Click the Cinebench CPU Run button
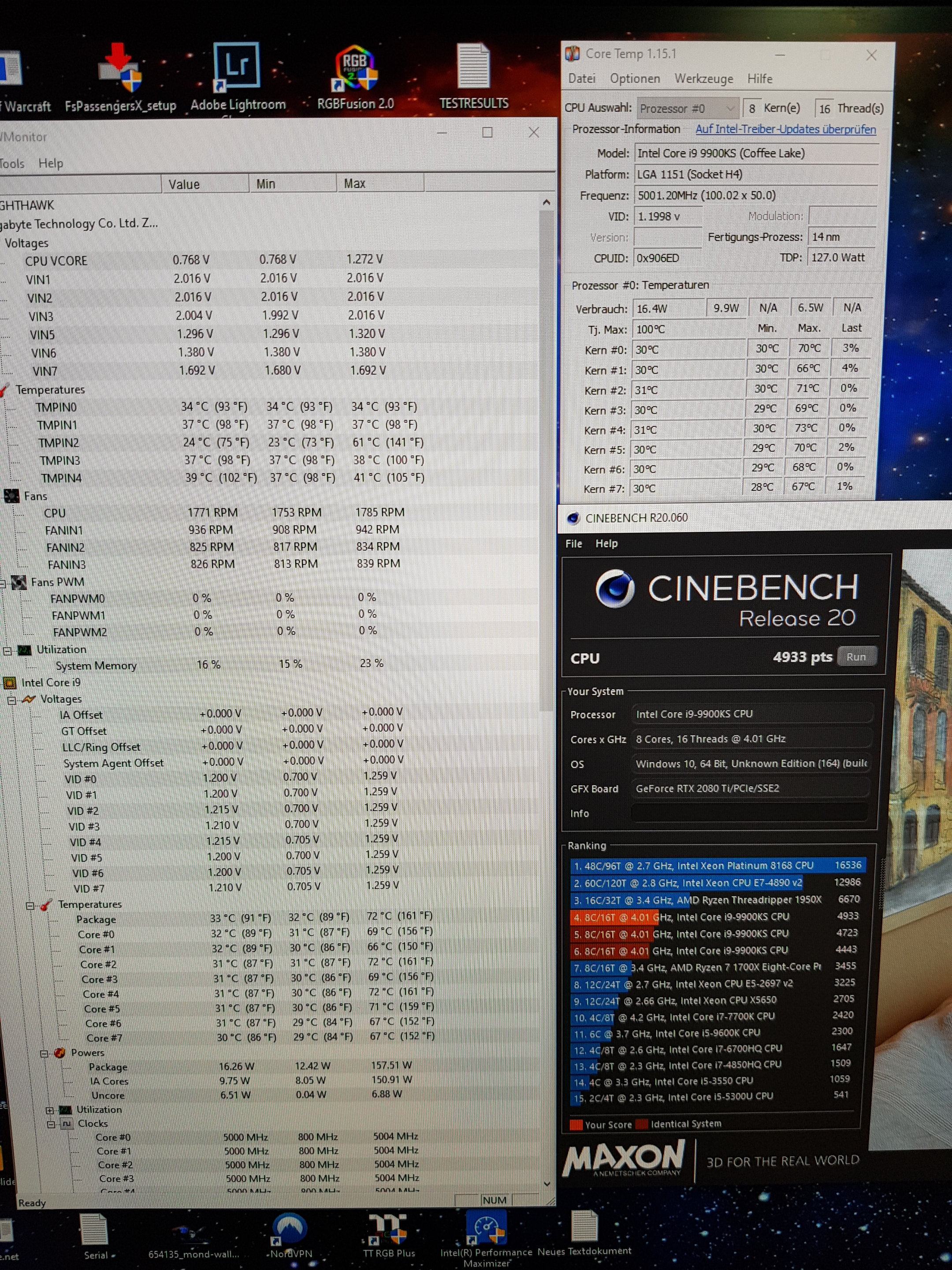 tap(856, 657)
